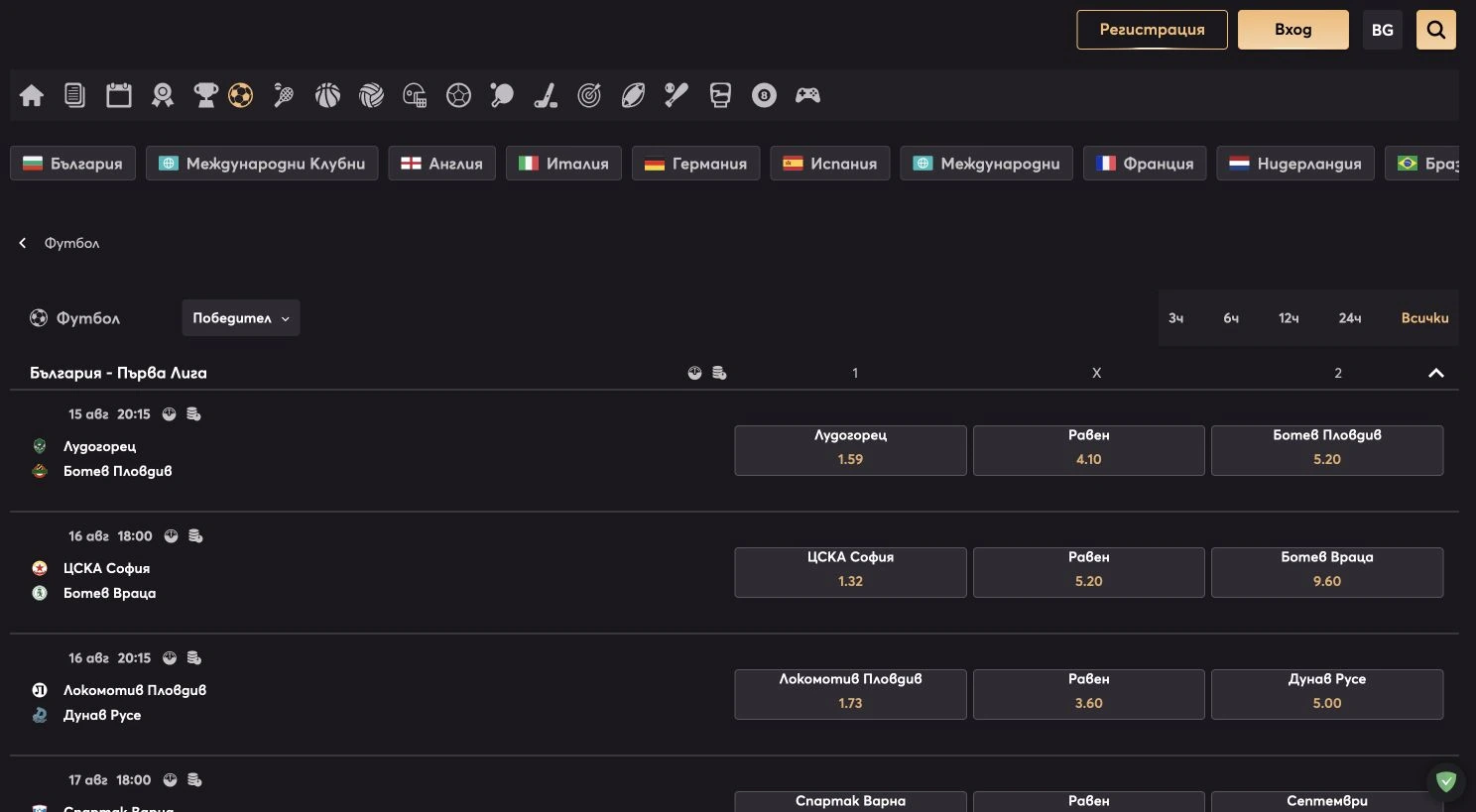Screen dimensions: 1476x812
Task: Bet on ЦСКА София at 1.32
Action: pos(850,572)
